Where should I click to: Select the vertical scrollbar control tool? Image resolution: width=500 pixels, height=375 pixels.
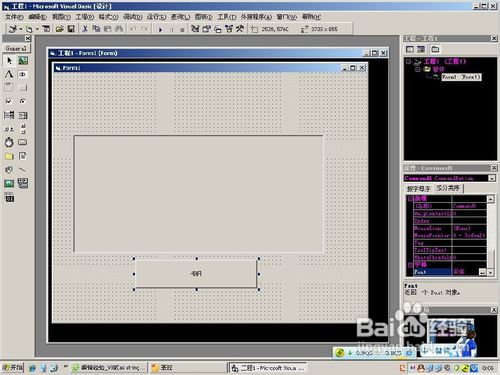tap(23, 129)
